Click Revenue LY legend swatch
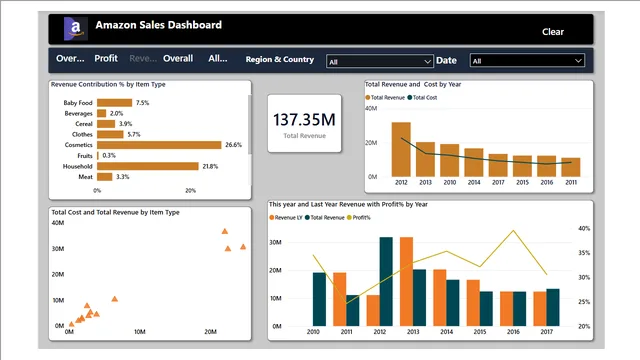Viewport: 640px width, 360px height. tap(272, 218)
